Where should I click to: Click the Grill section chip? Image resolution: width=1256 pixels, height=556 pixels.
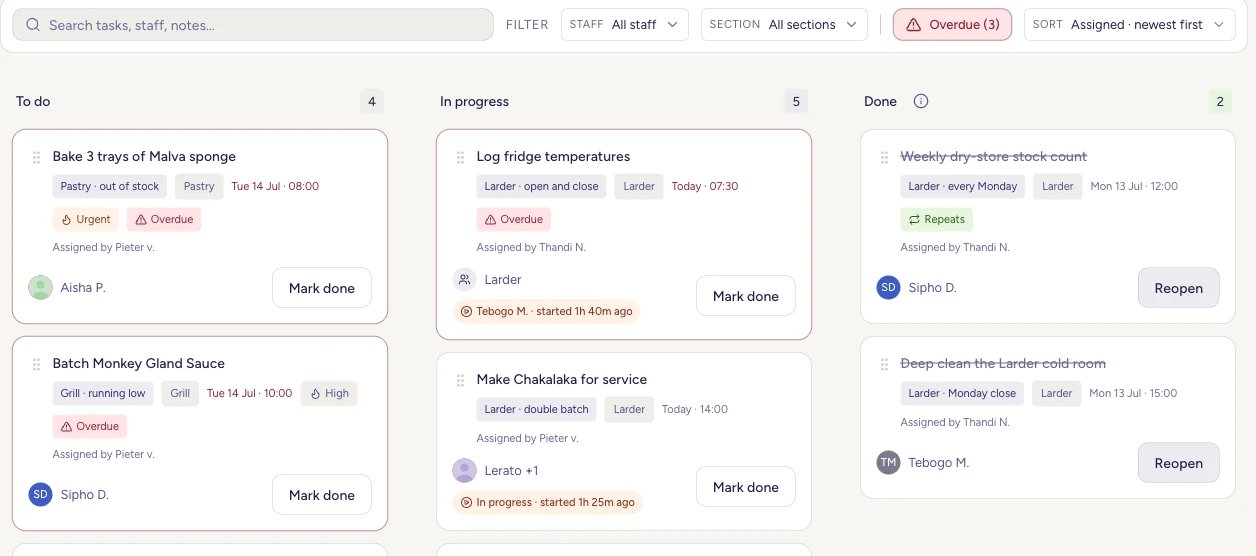180,393
